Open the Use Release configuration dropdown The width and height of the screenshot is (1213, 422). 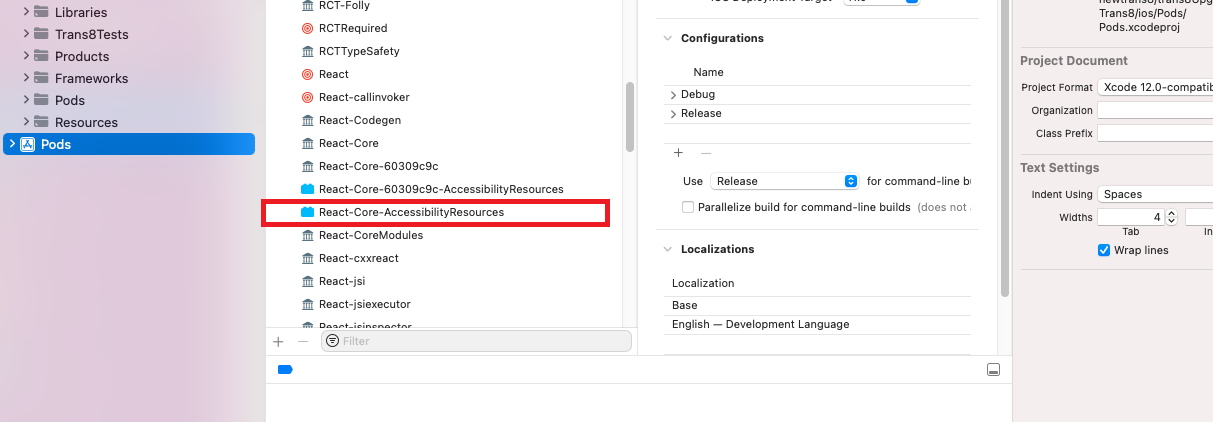pyautogui.click(x=785, y=181)
